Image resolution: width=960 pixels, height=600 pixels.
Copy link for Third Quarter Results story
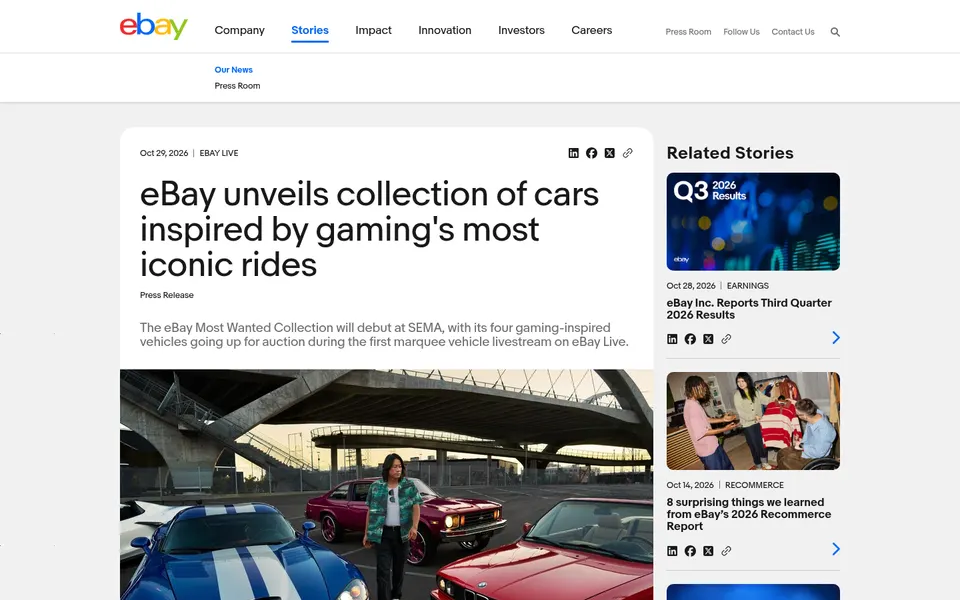(x=726, y=339)
